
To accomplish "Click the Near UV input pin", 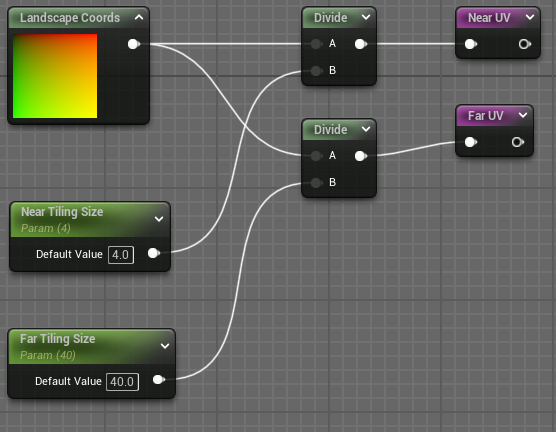I will (470, 44).
